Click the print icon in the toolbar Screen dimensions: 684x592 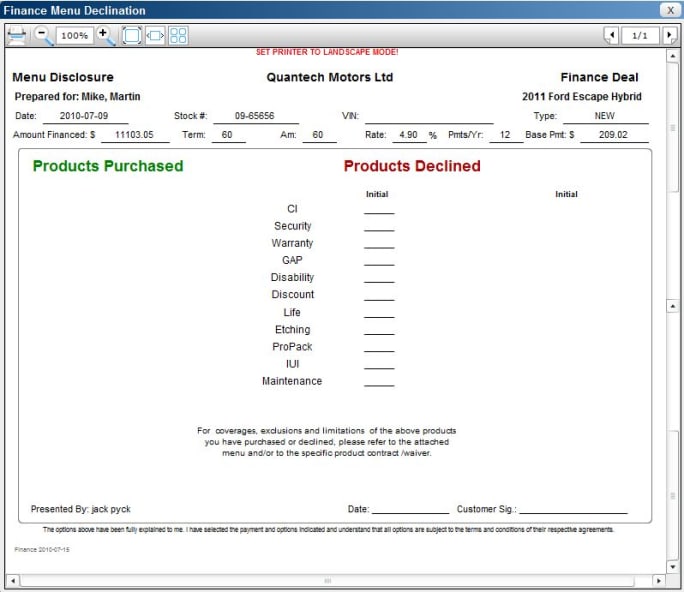(x=17, y=36)
